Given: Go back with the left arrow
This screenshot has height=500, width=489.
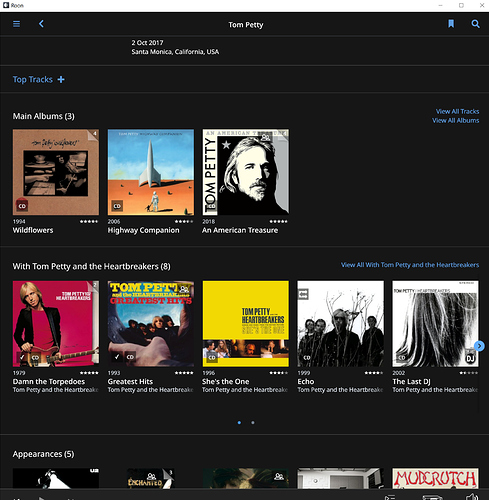Looking at the screenshot, I should [x=41, y=24].
